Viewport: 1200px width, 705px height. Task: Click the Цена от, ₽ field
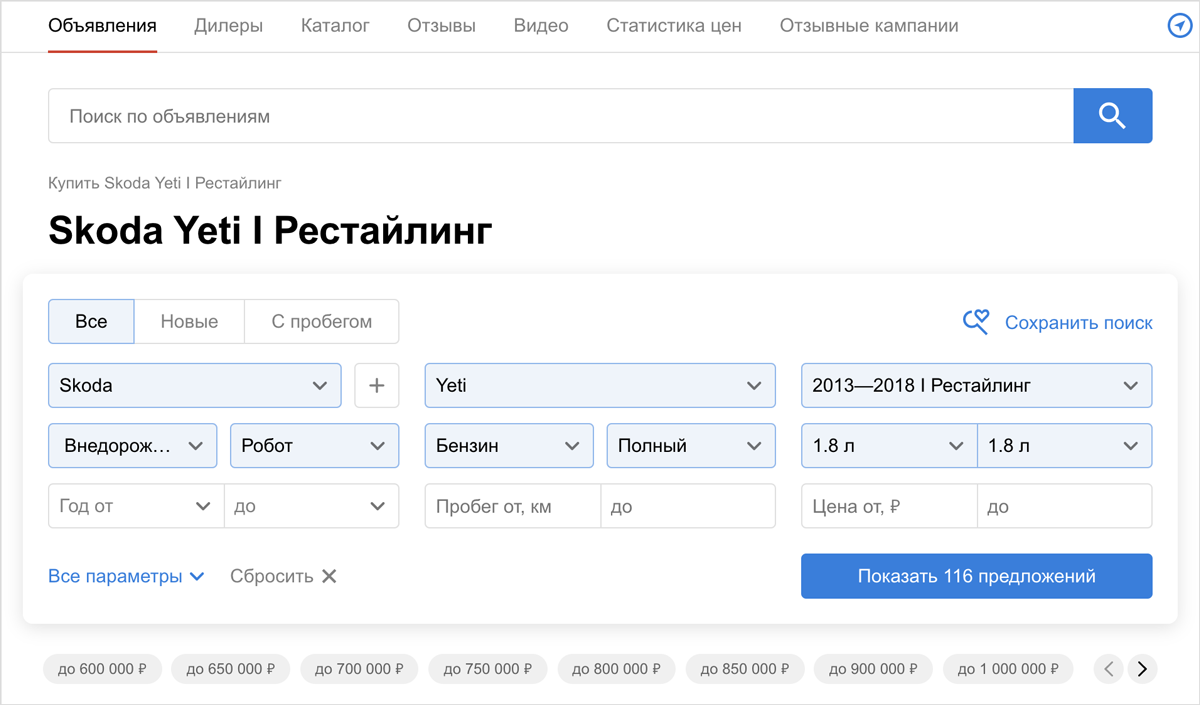(x=889, y=506)
